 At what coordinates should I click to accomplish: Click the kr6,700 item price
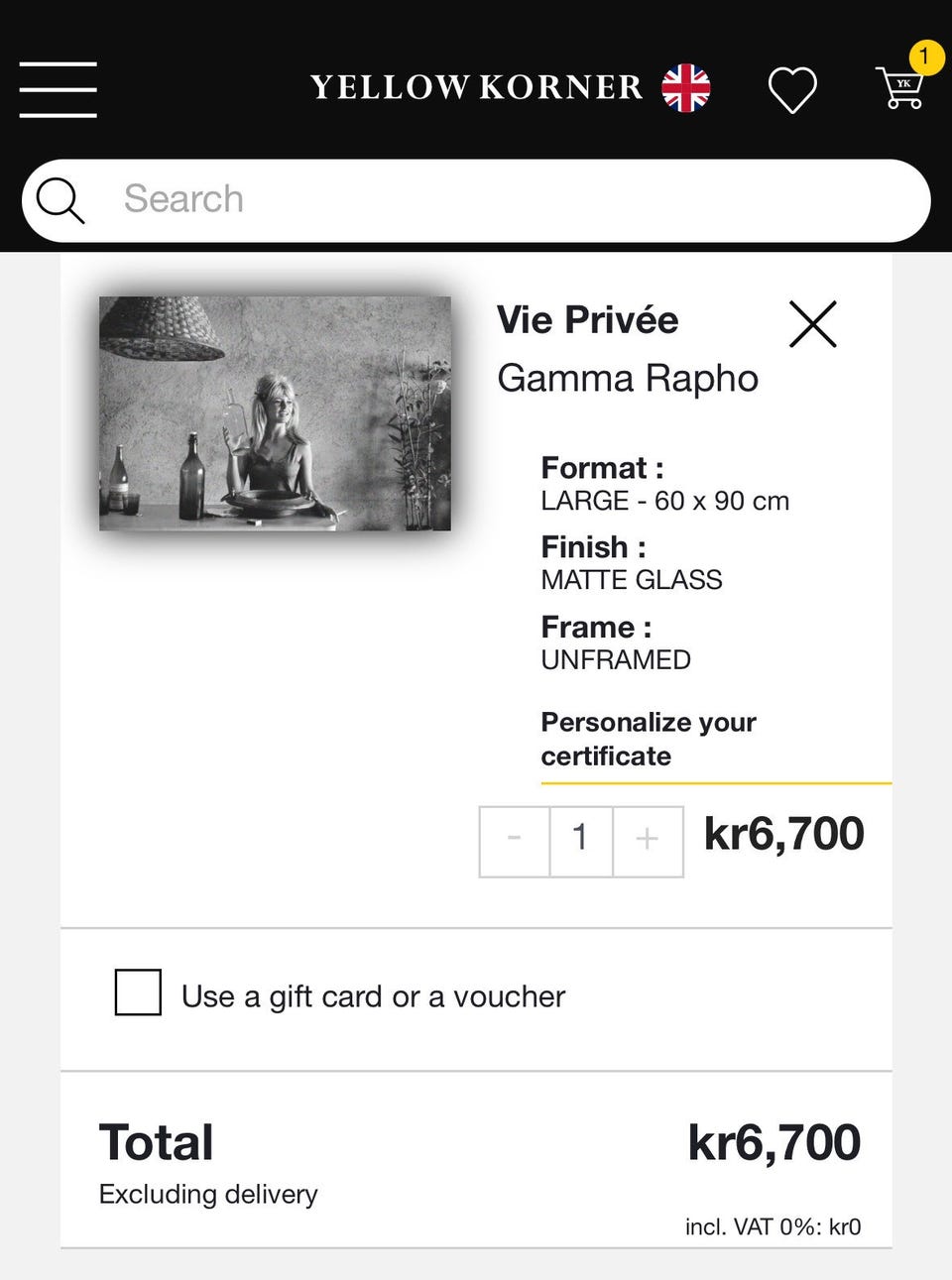pyautogui.click(x=783, y=834)
